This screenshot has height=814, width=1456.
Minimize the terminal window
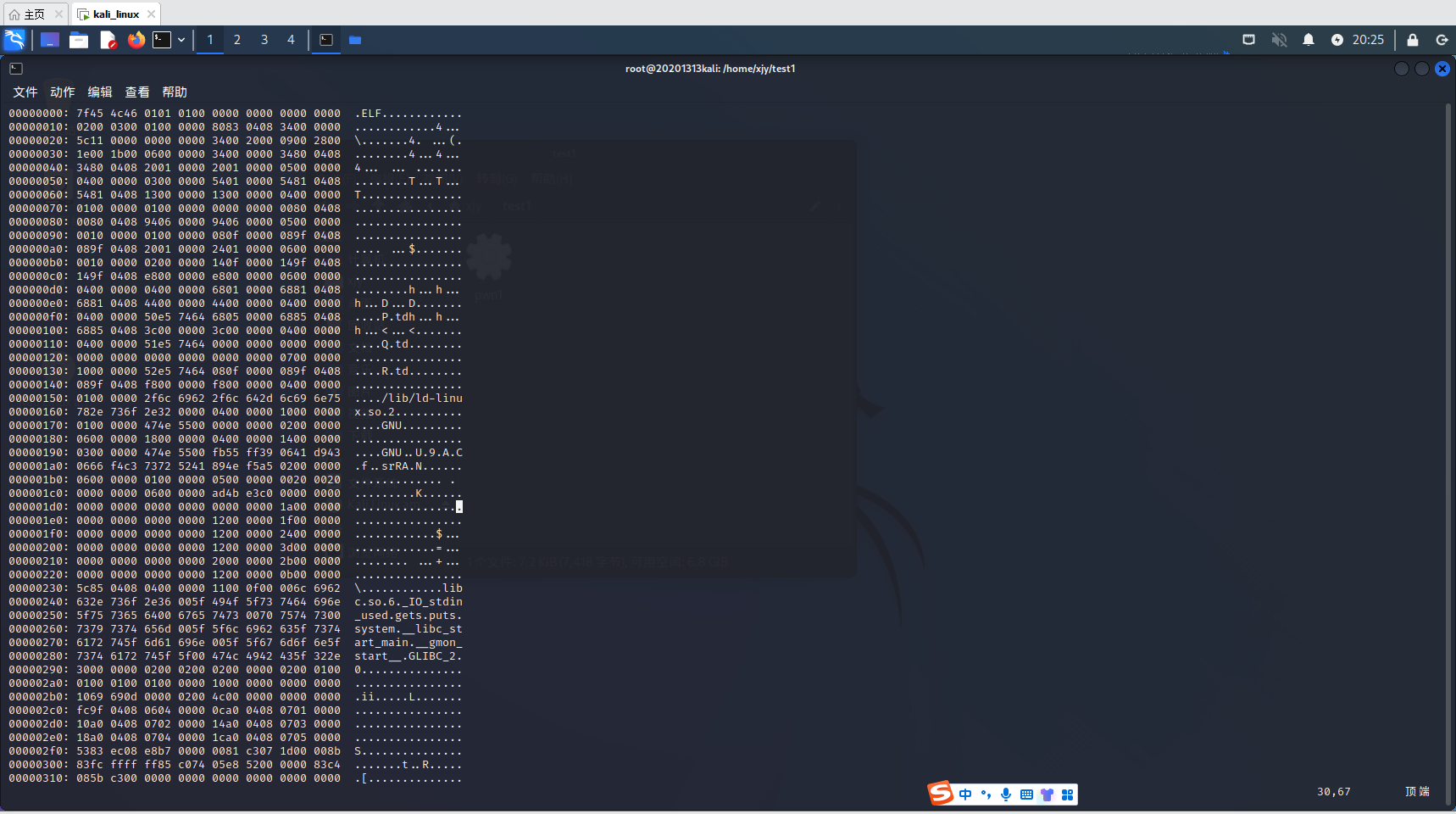coord(1402,69)
